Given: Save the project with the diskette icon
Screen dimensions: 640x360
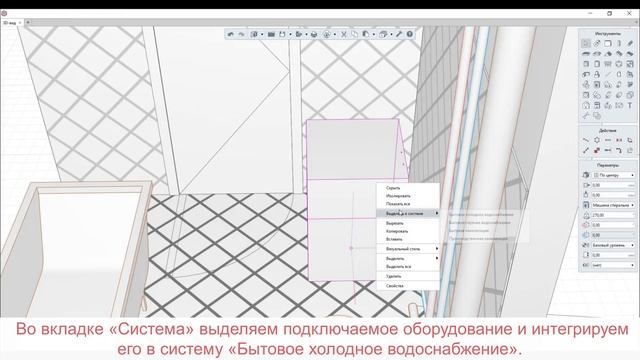Looking at the screenshot, I should (x=282, y=34).
